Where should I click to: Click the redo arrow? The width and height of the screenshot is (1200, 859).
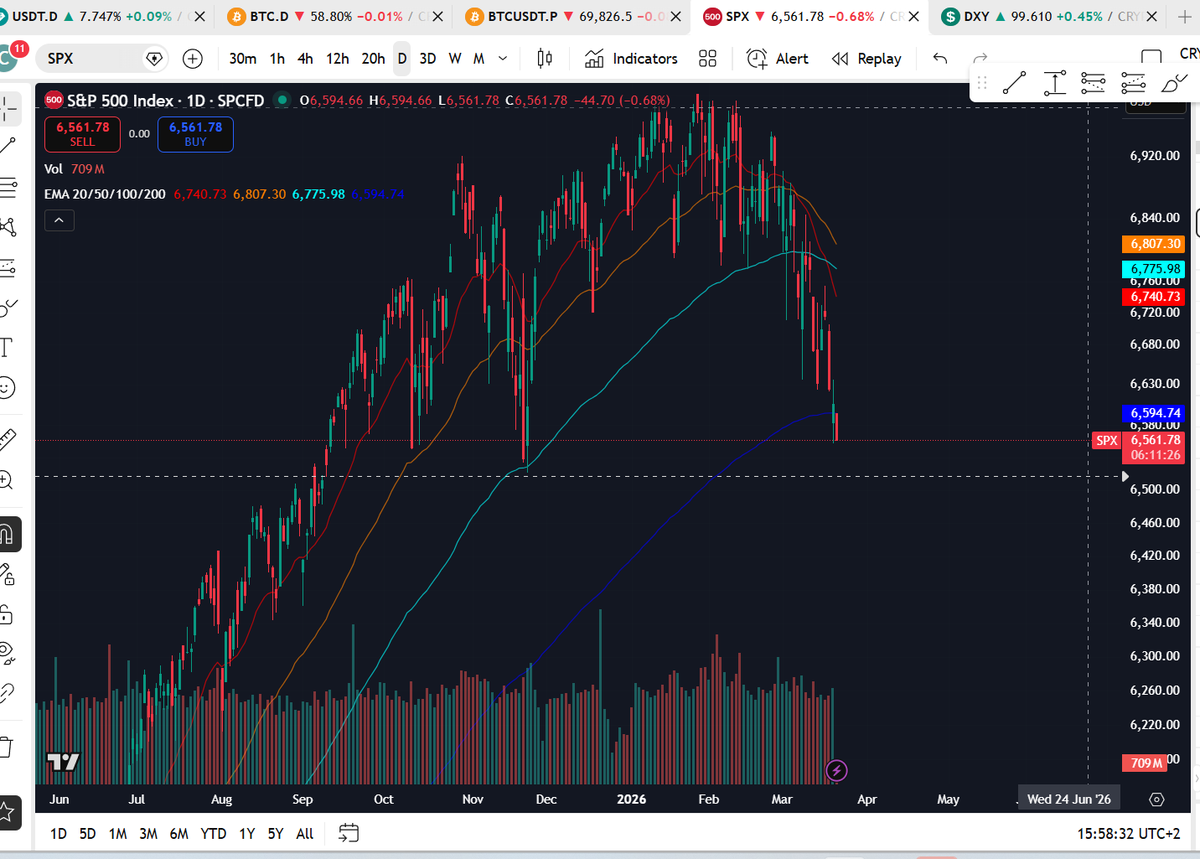(980, 59)
